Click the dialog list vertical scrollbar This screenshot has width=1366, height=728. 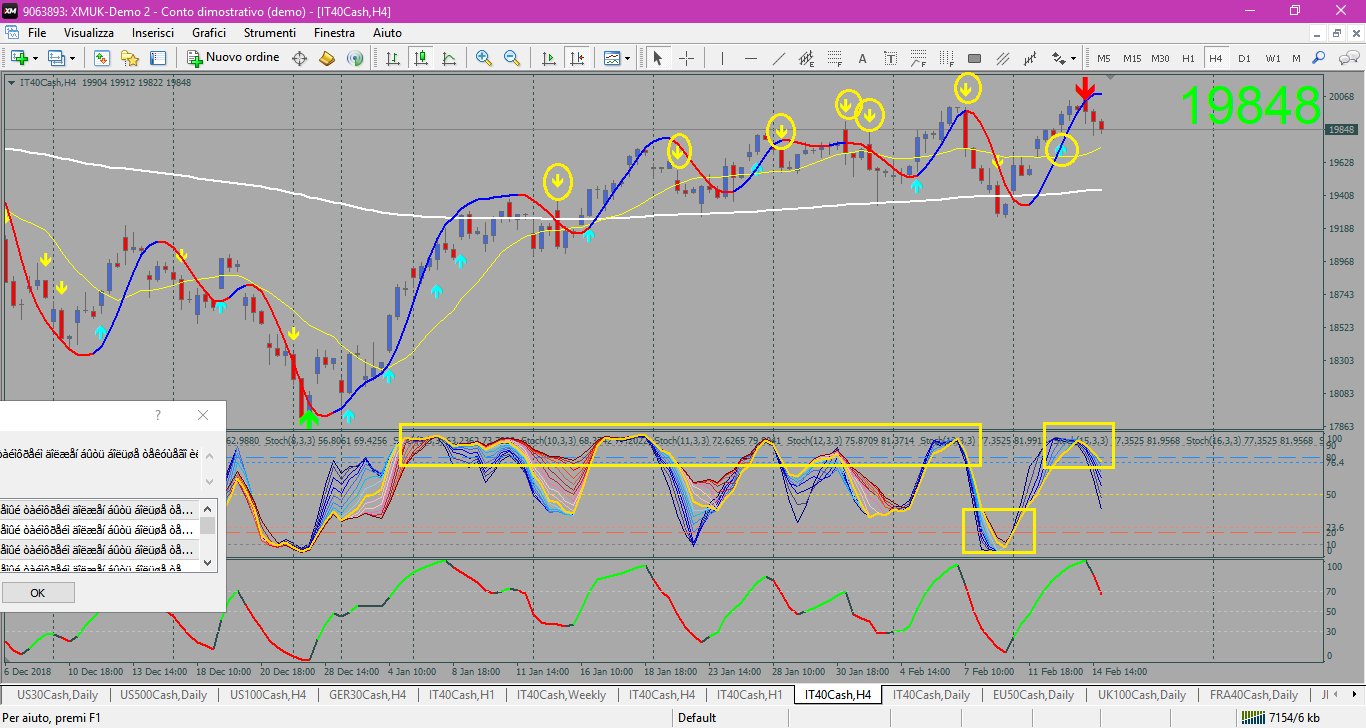(x=208, y=535)
